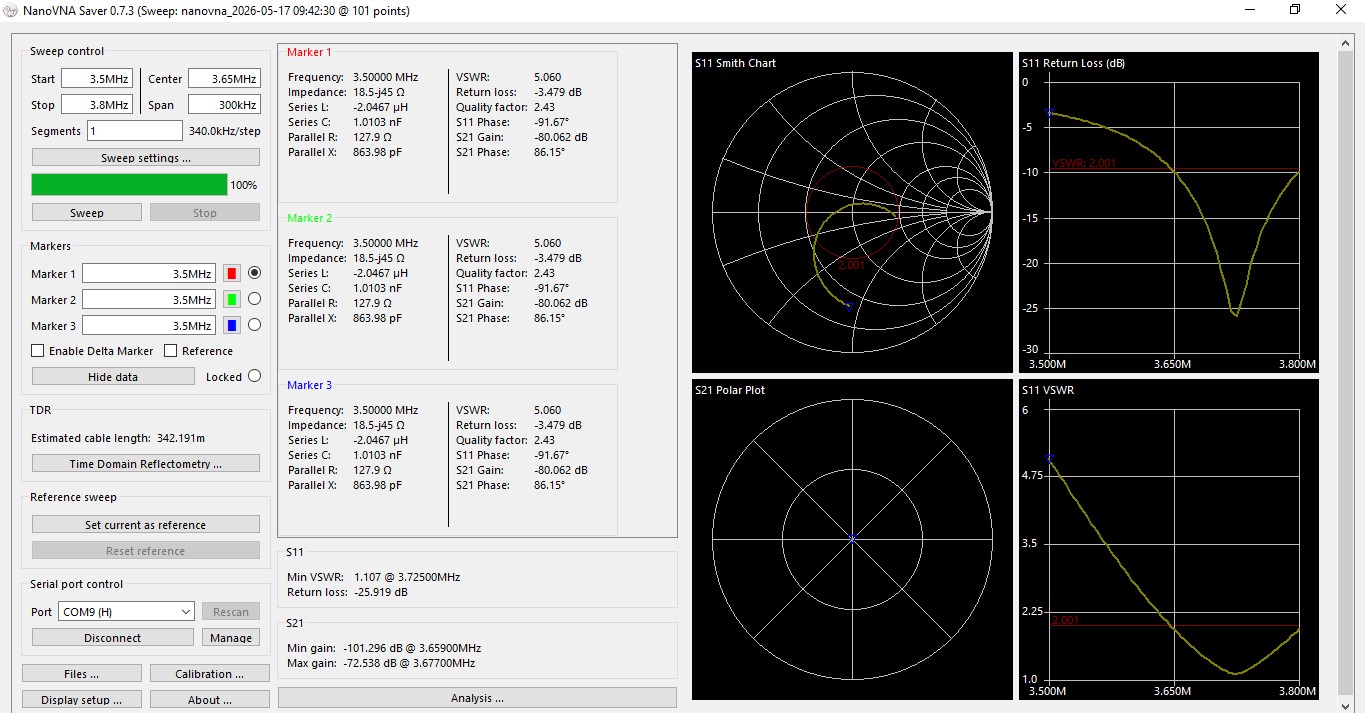Image resolution: width=1365 pixels, height=713 pixels.
Task: Click the Marker 3 frequency field
Action: coord(150,326)
